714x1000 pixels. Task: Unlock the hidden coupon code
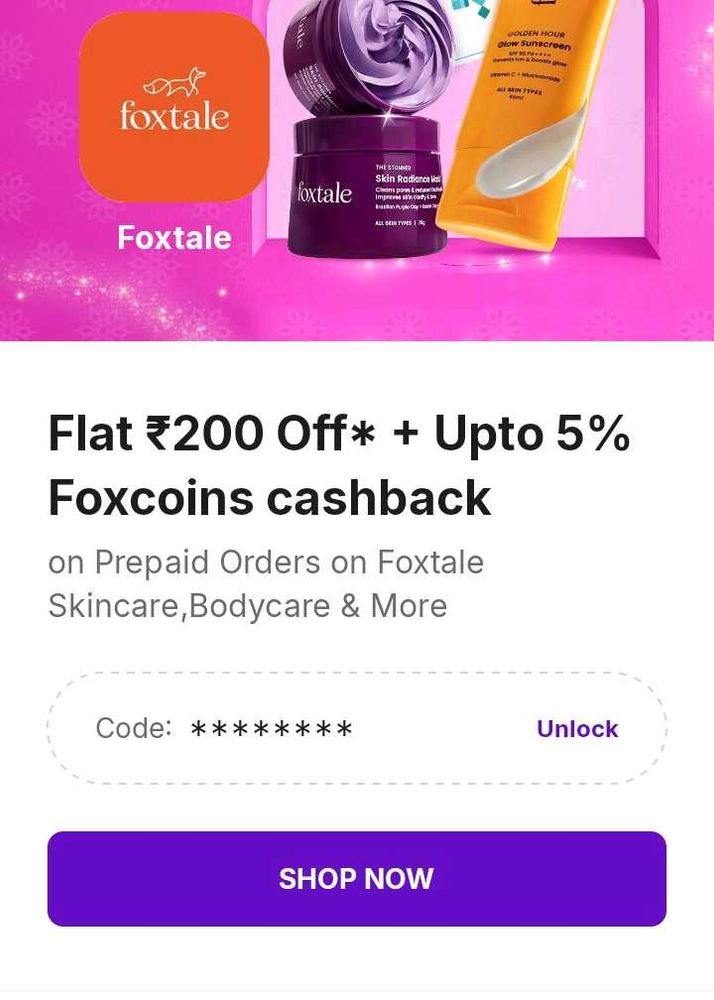[577, 728]
